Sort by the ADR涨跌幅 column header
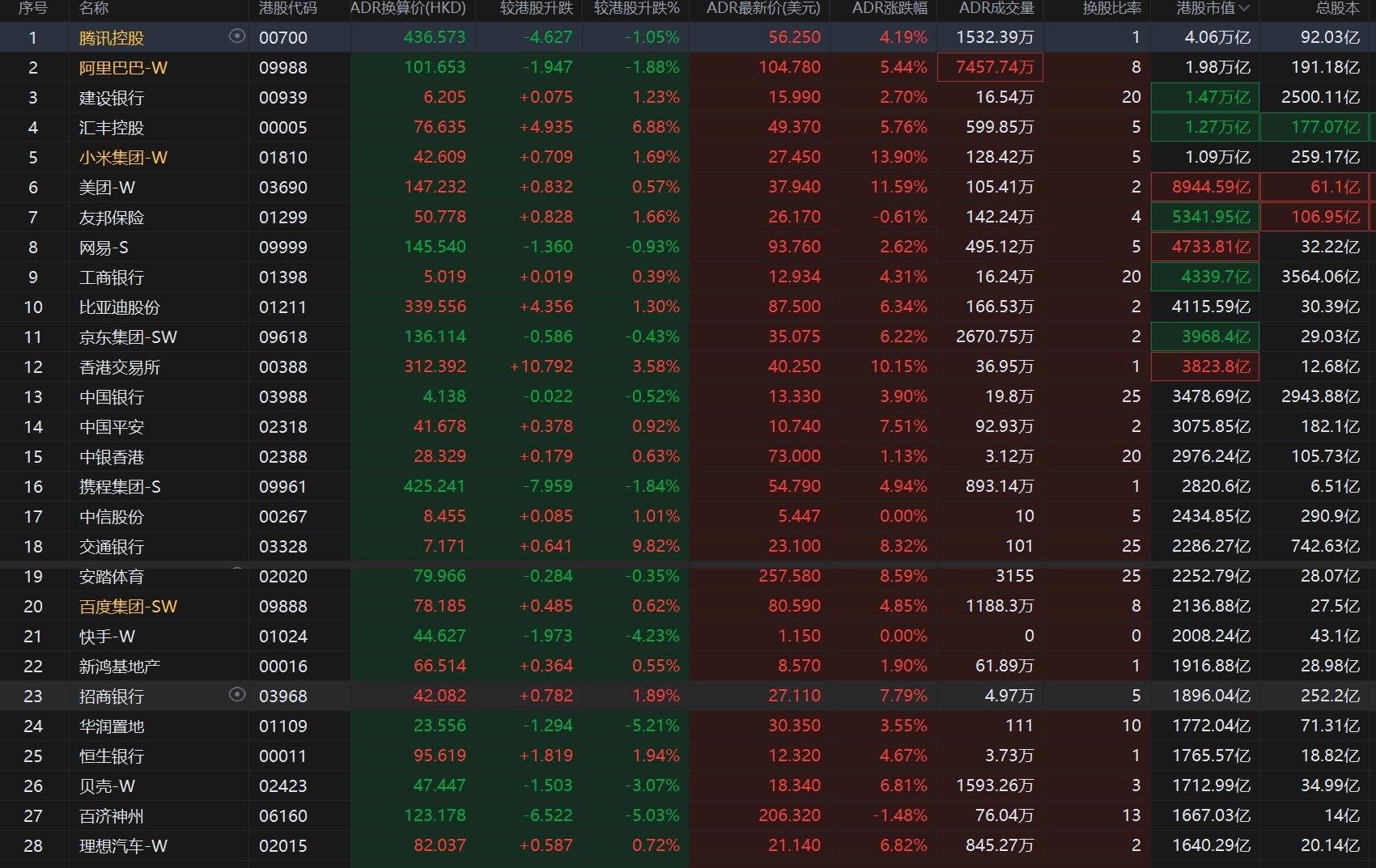The width and height of the screenshot is (1376, 868). (890, 8)
